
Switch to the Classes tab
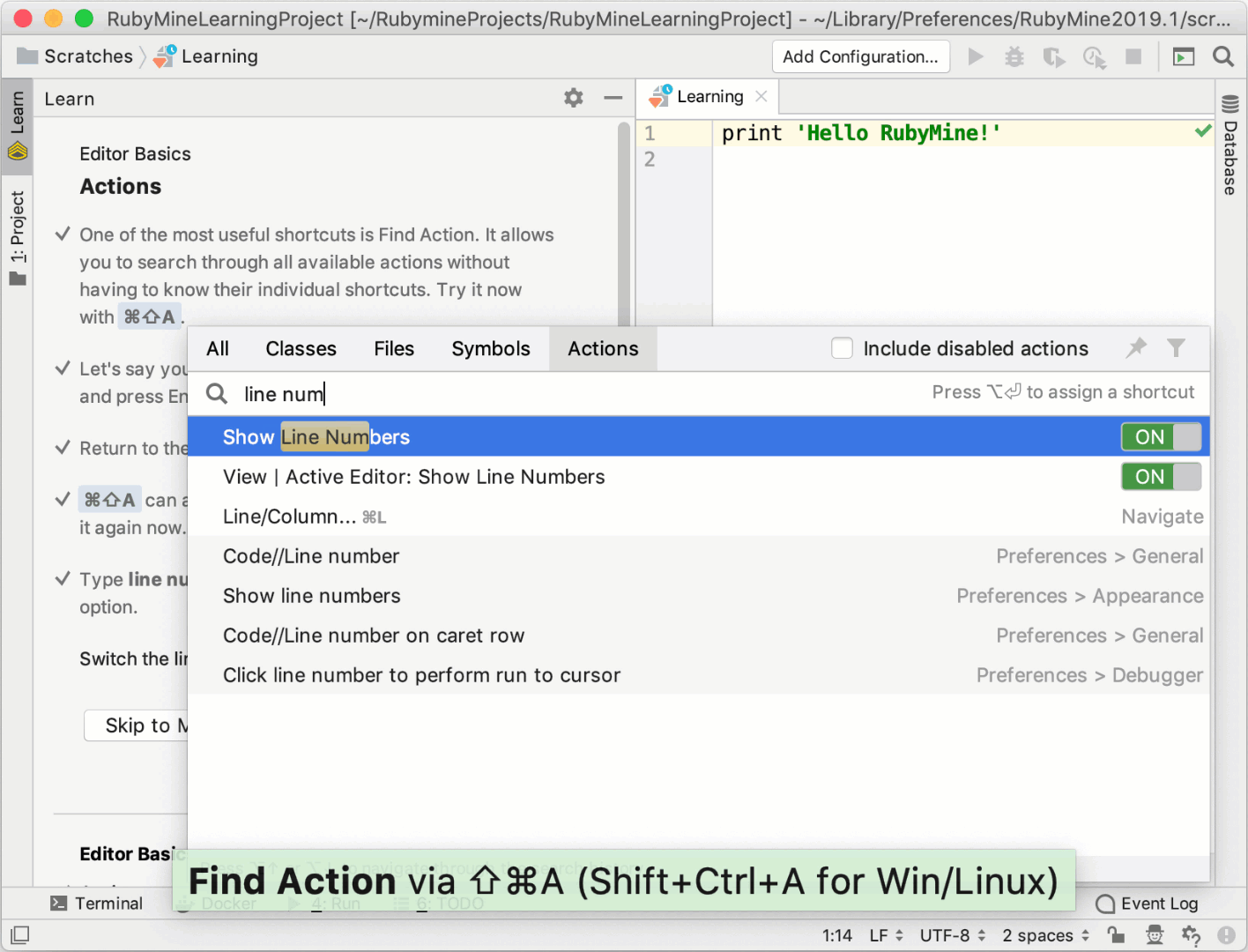(x=301, y=348)
